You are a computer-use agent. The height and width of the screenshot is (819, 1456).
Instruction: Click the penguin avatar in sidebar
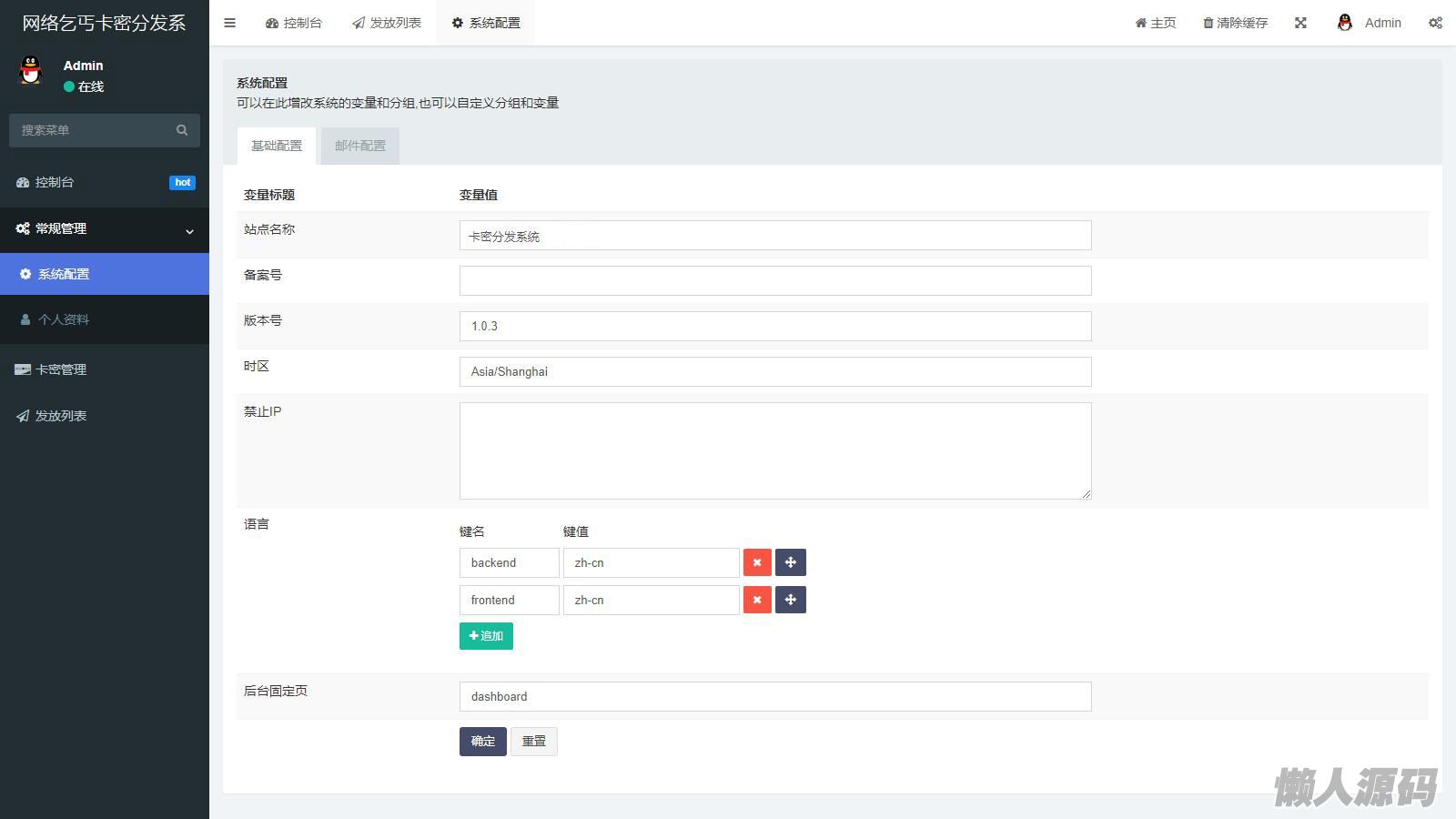click(x=31, y=71)
